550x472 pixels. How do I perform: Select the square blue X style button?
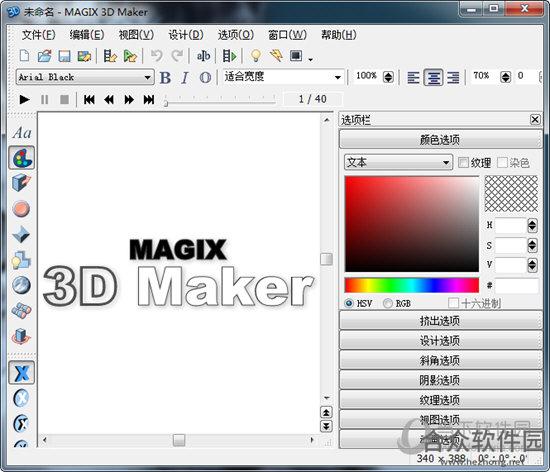click(22, 372)
